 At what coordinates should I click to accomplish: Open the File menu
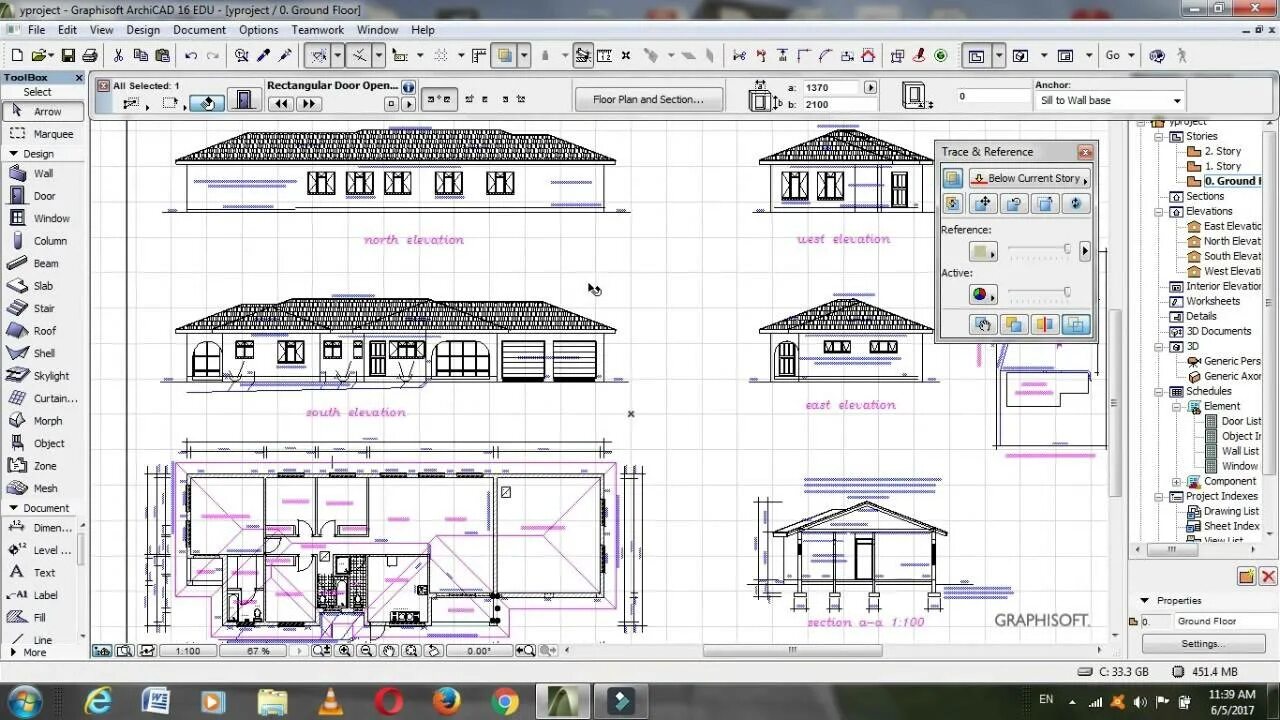36,30
